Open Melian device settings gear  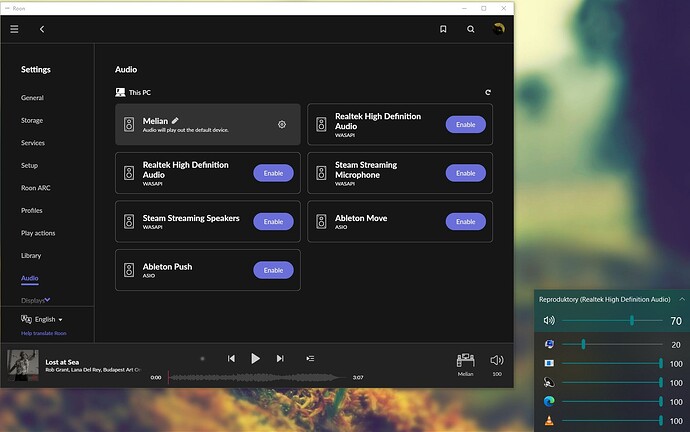pyautogui.click(x=282, y=124)
